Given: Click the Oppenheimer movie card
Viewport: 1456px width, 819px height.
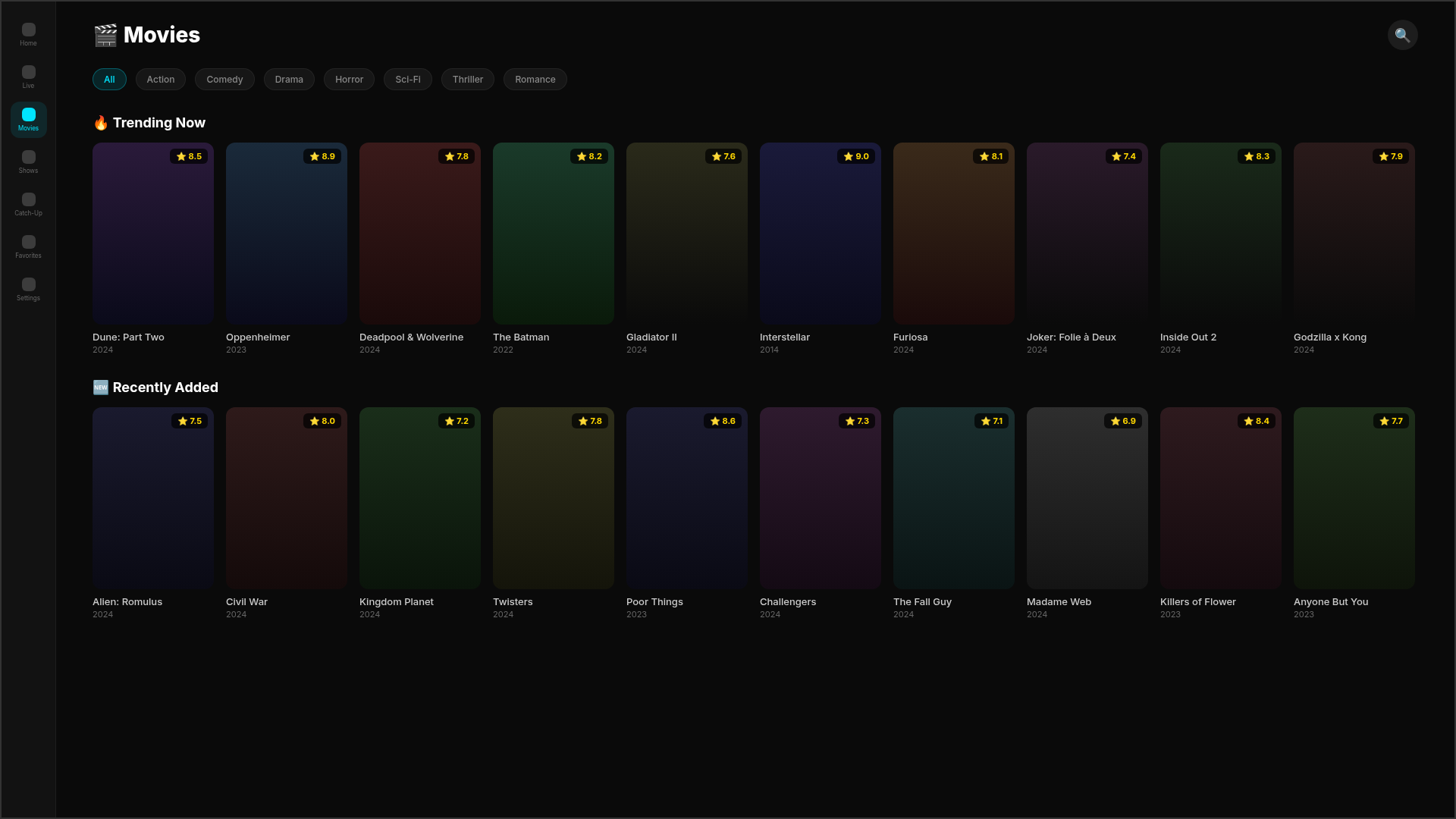Looking at the screenshot, I should [x=286, y=233].
